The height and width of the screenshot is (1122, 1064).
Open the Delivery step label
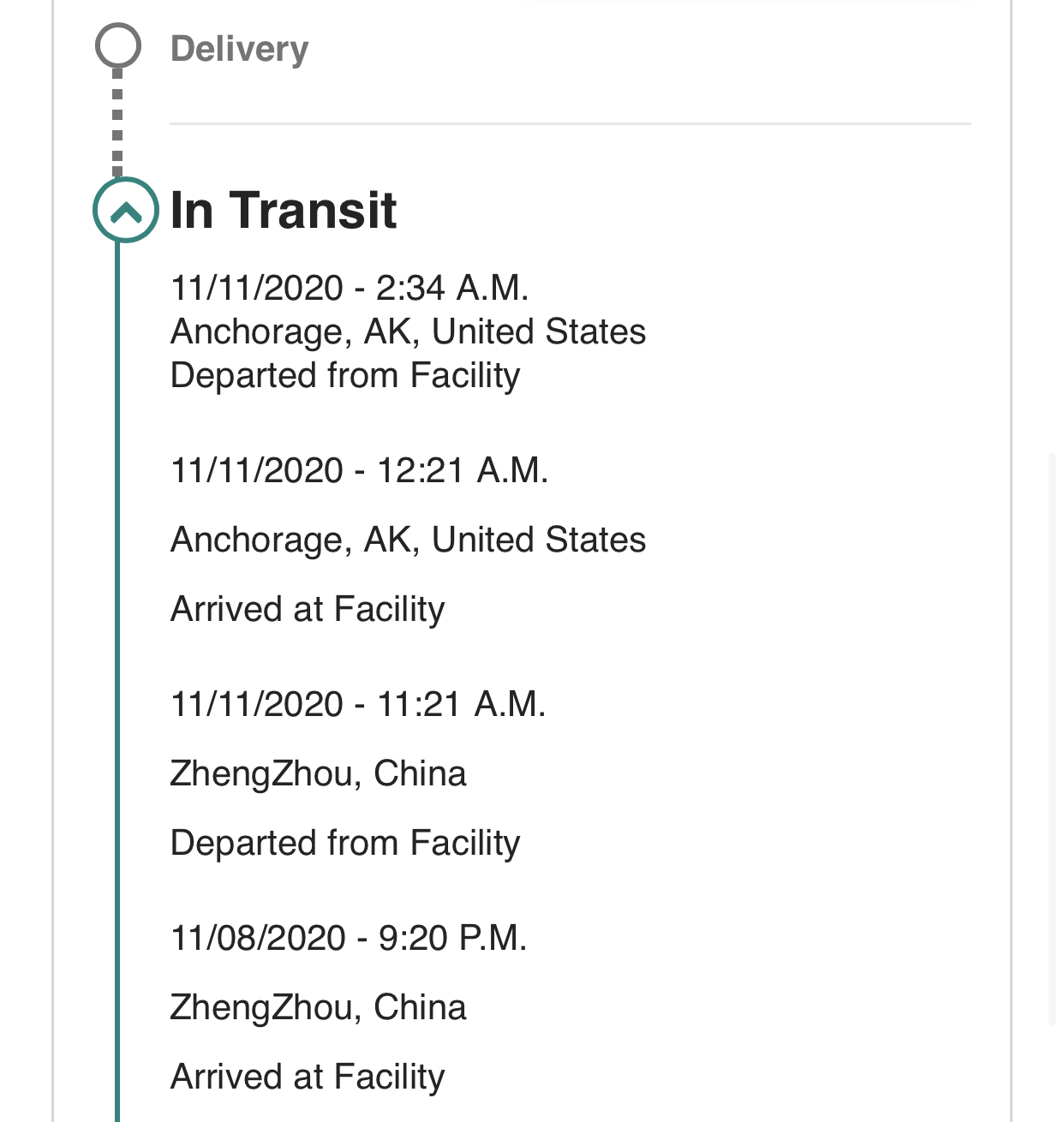click(239, 49)
